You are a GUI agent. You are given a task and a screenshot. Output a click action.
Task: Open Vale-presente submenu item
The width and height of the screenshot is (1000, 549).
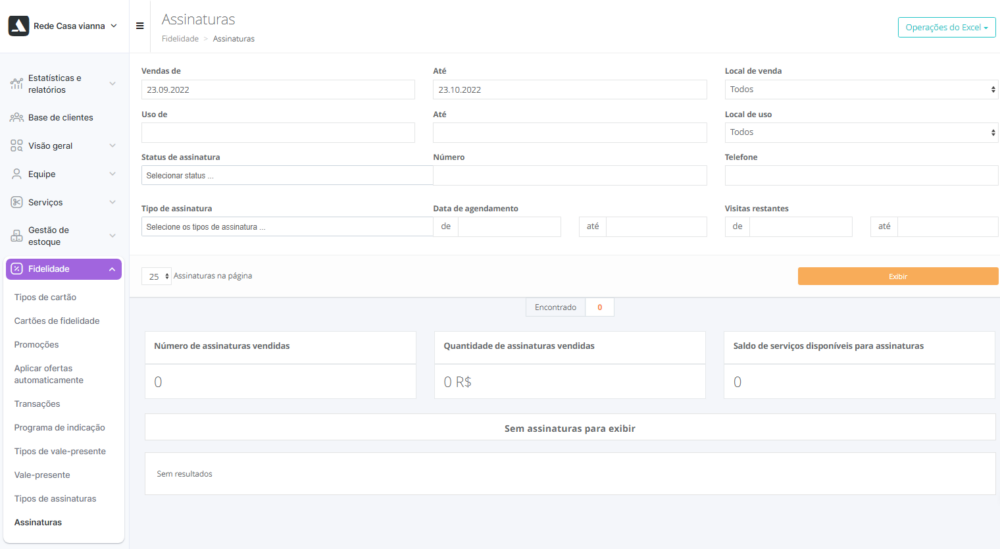click(x=42, y=474)
